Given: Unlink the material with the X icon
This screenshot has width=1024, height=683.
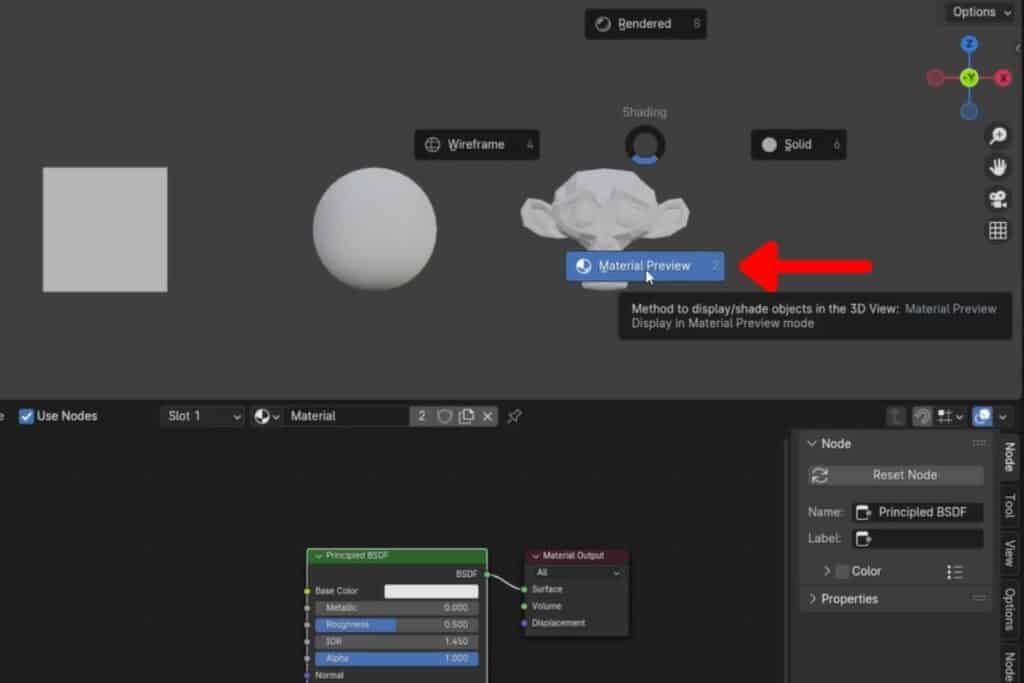Looking at the screenshot, I should (488, 416).
